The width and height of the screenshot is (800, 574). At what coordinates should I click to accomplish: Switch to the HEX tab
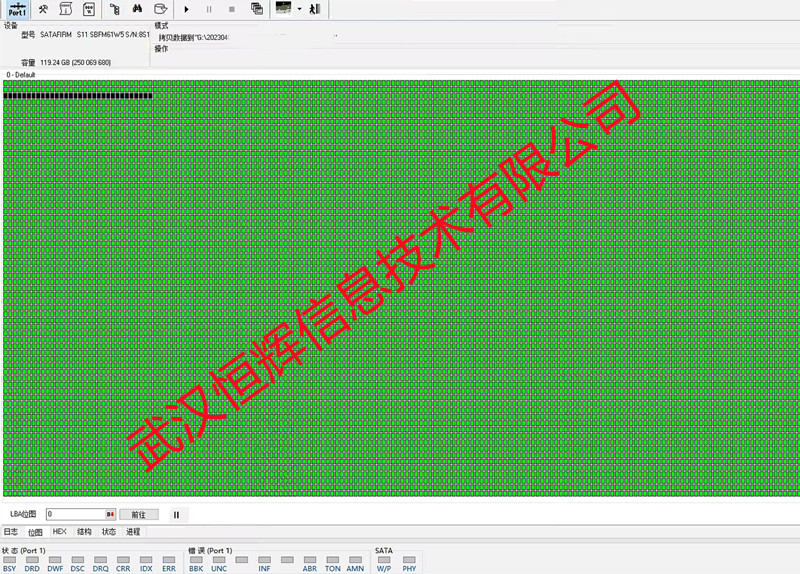60,532
